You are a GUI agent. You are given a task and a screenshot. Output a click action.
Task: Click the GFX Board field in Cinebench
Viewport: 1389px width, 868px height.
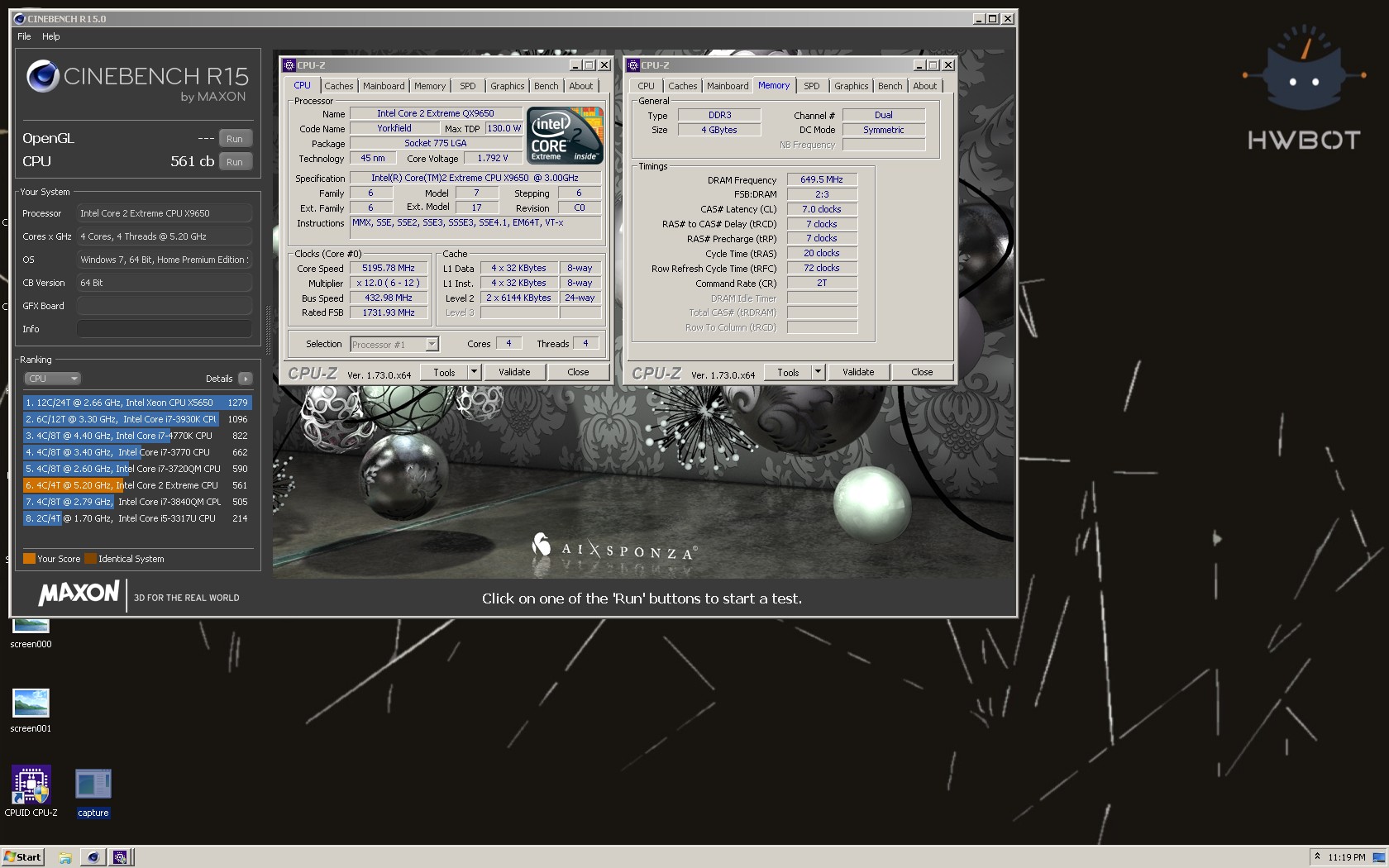[164, 306]
